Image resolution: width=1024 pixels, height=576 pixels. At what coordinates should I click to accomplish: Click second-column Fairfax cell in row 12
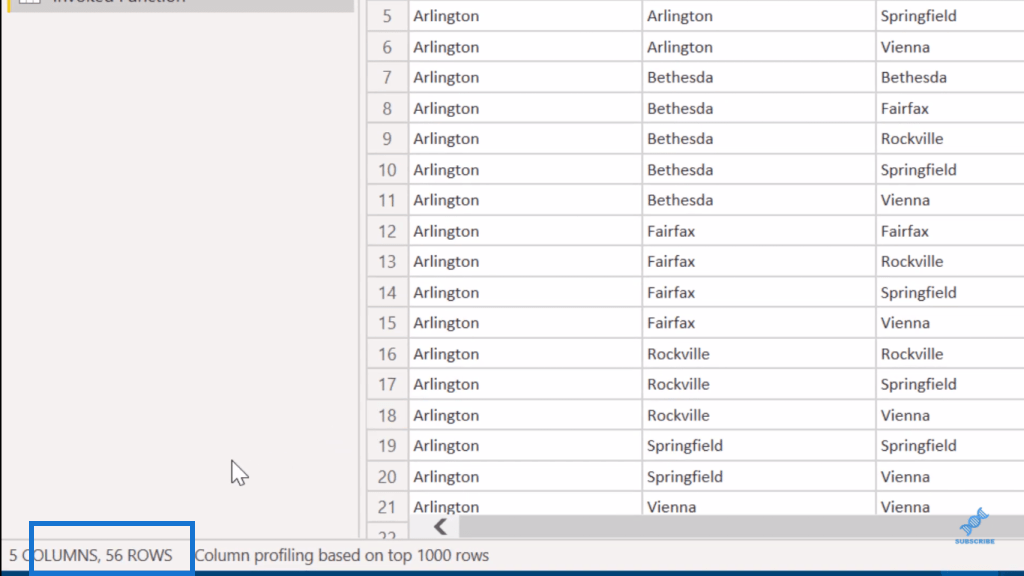[x=759, y=231]
